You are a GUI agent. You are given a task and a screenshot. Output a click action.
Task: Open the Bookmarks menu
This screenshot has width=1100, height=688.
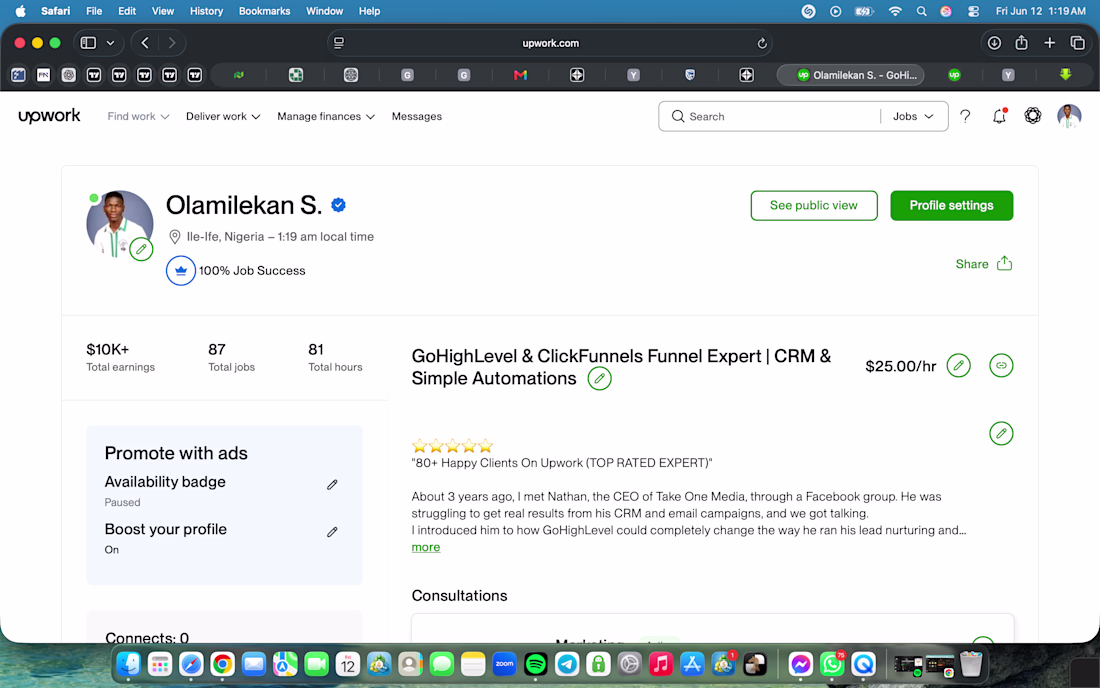[264, 11]
